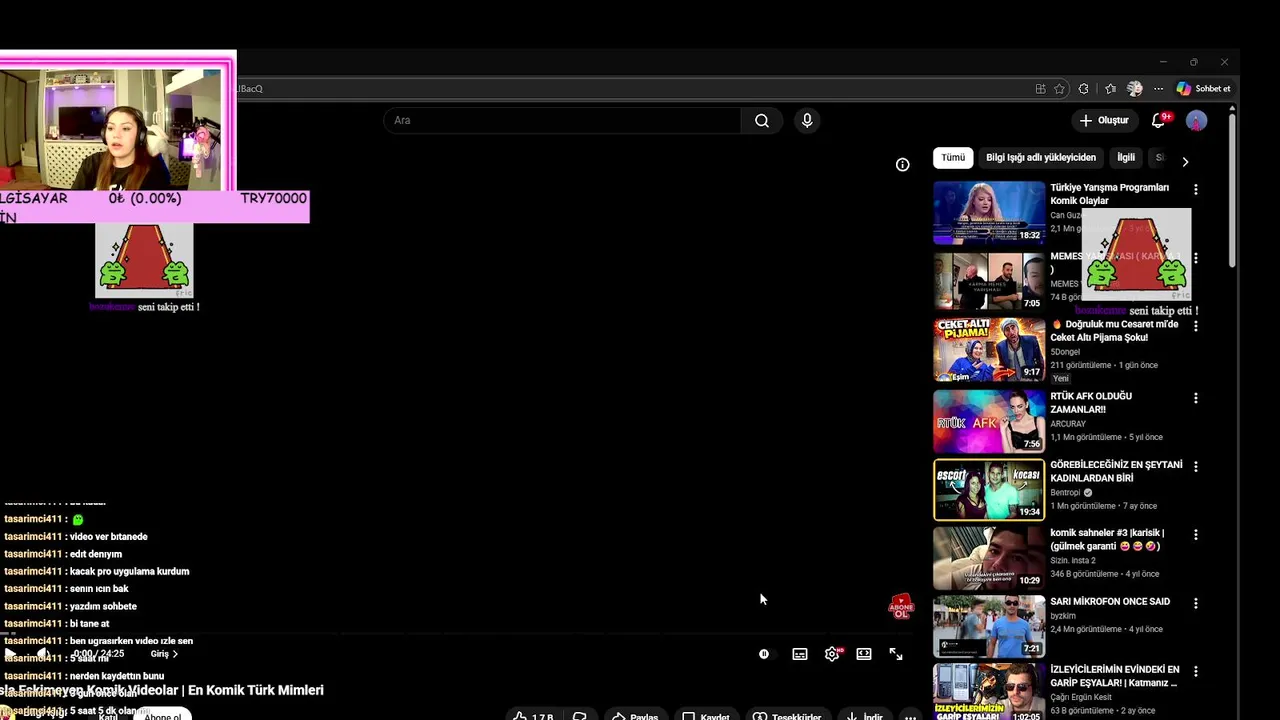Click the Paylaş share button
The width and height of the screenshot is (1280, 720).
[x=635, y=716]
